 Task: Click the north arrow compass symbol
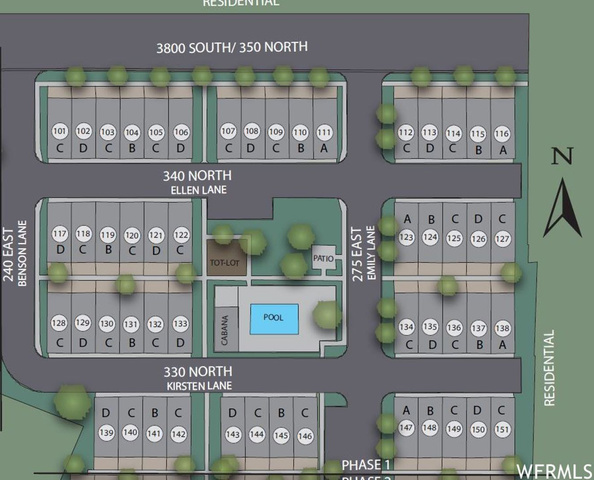click(x=563, y=208)
